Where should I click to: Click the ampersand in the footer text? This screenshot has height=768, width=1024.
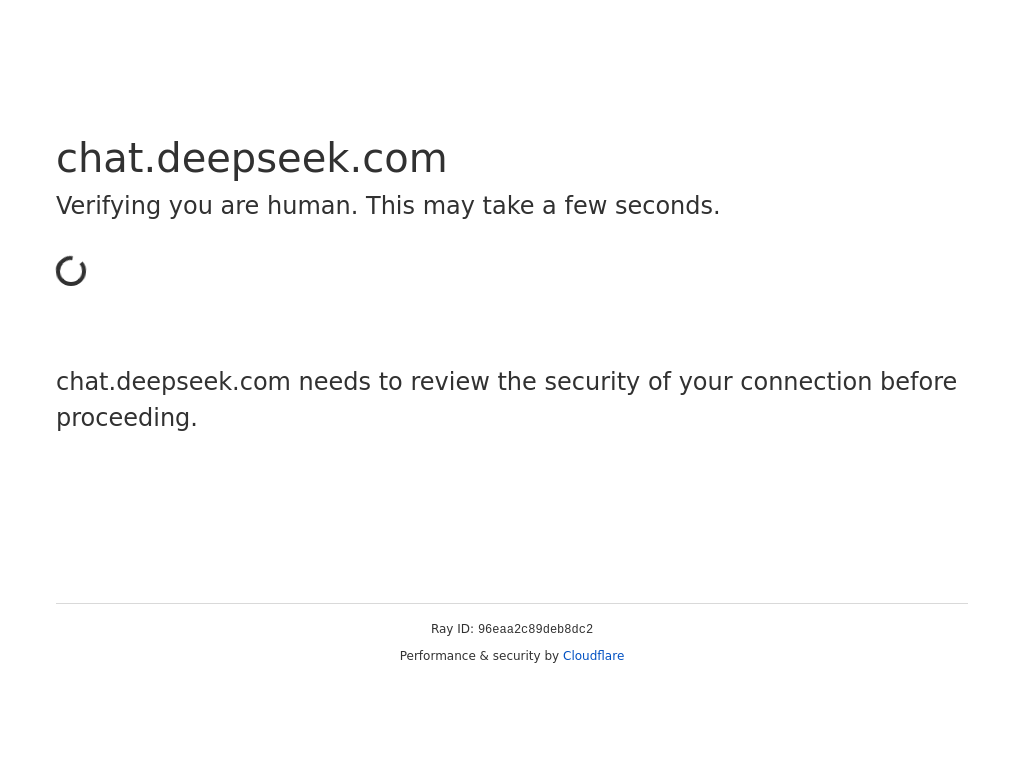click(x=484, y=656)
